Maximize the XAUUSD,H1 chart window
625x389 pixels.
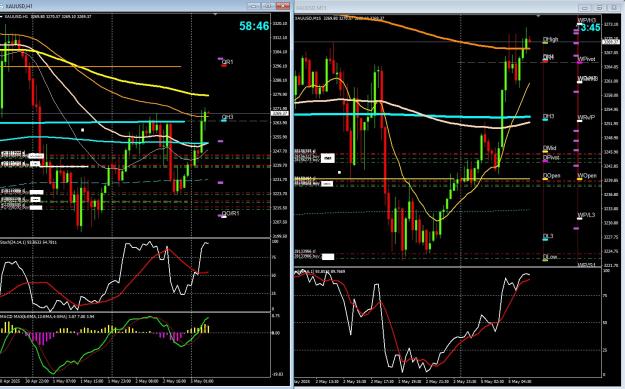[x=268, y=6]
